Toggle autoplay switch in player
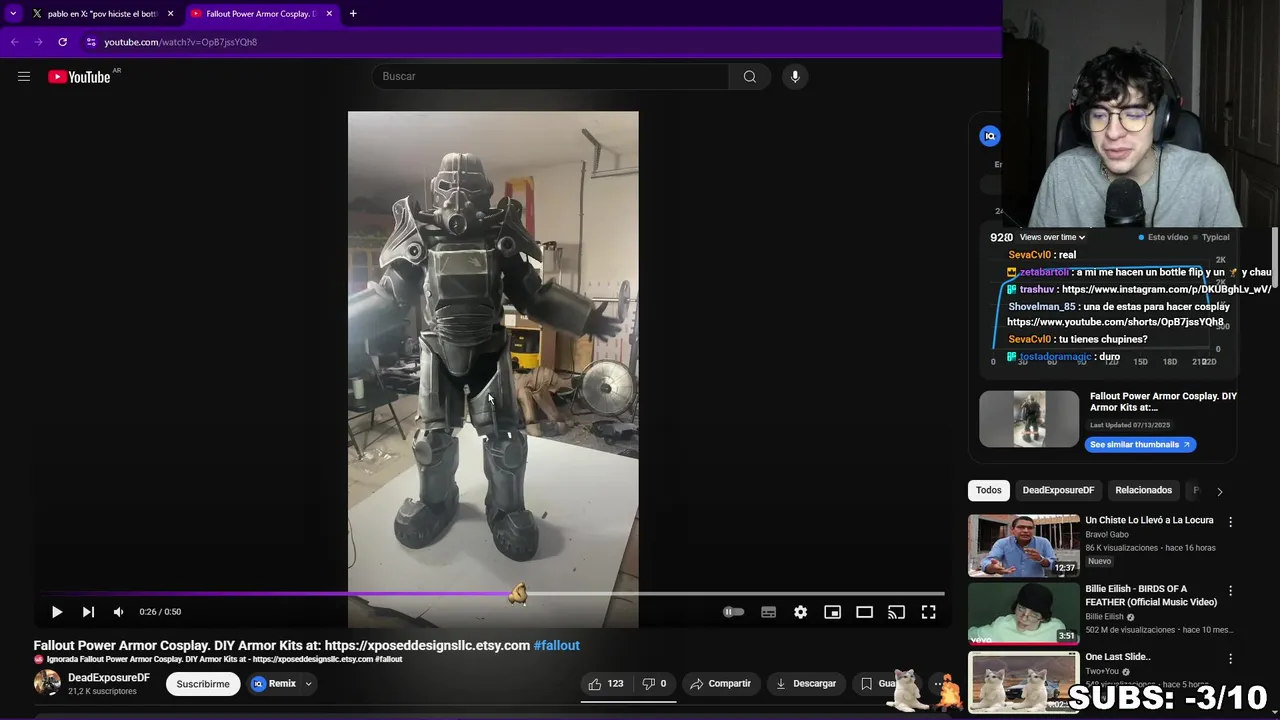Screen dimensions: 1280x720 (x=733, y=612)
